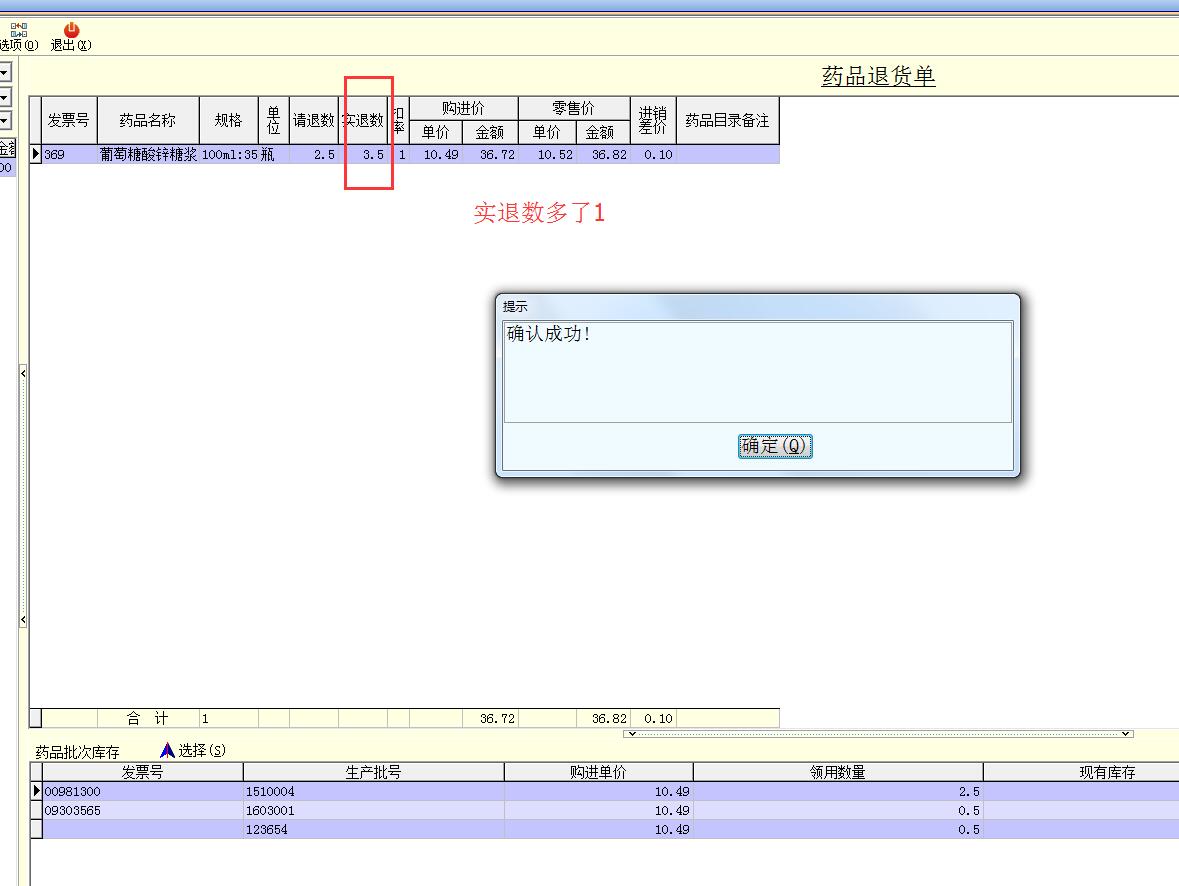Click specification cell 100ml:35
The image size is (1179, 886).
[x=229, y=154]
